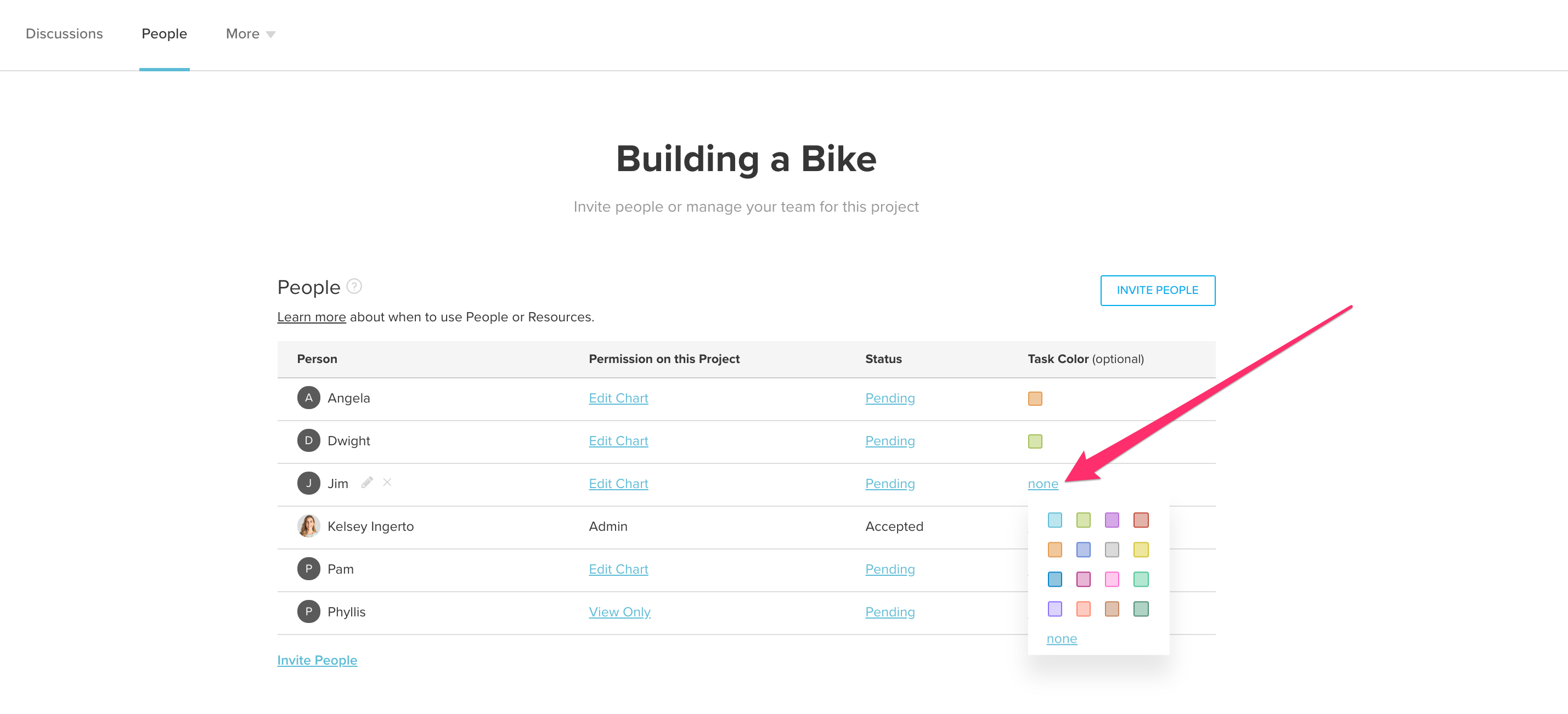
Task: Open Dwight's task color selector
Action: (x=1035, y=440)
